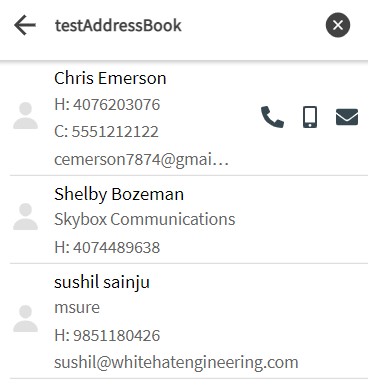Call Chris Emerson's home phone icon

pos(272,117)
